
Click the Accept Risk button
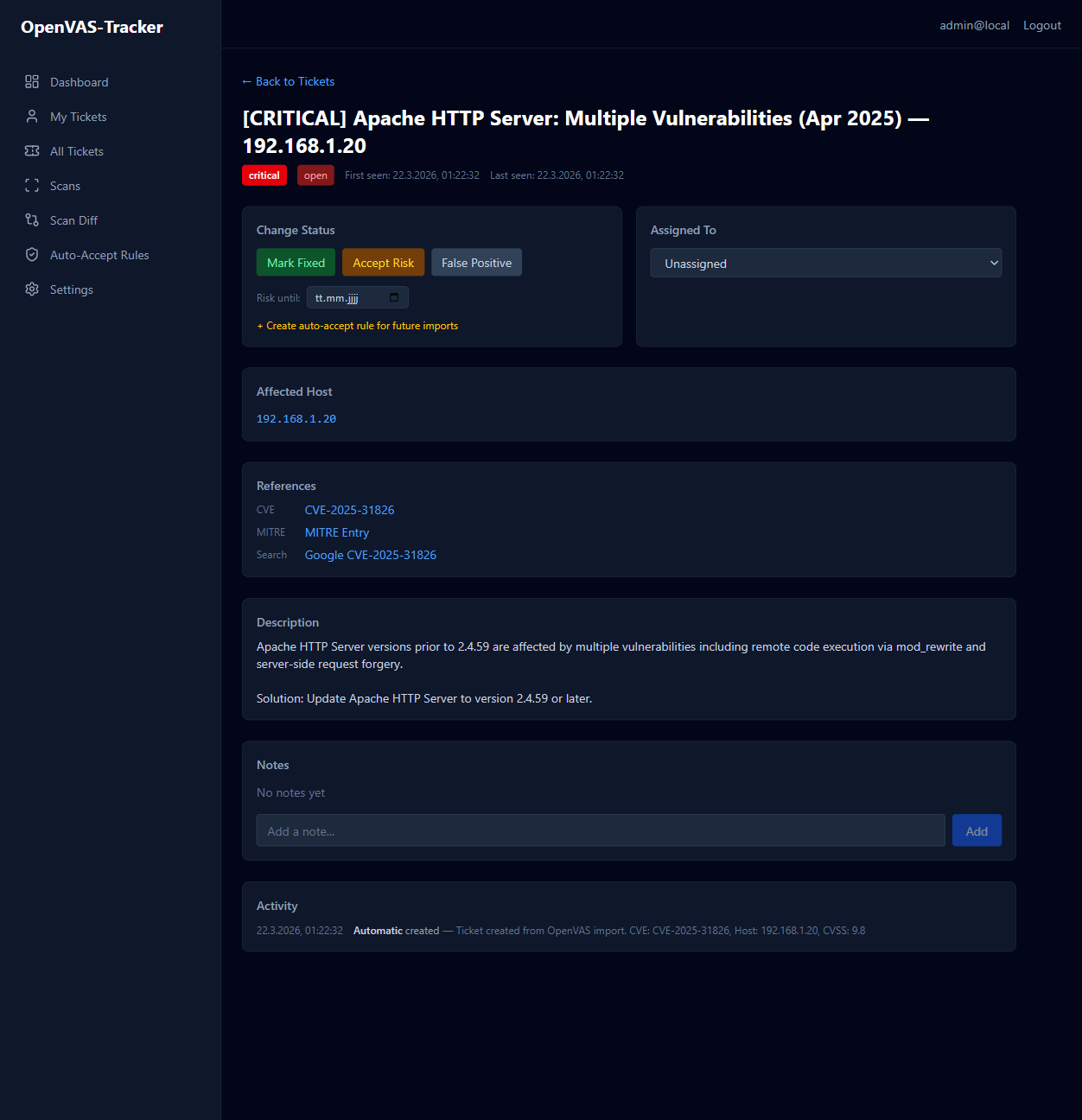pos(383,263)
